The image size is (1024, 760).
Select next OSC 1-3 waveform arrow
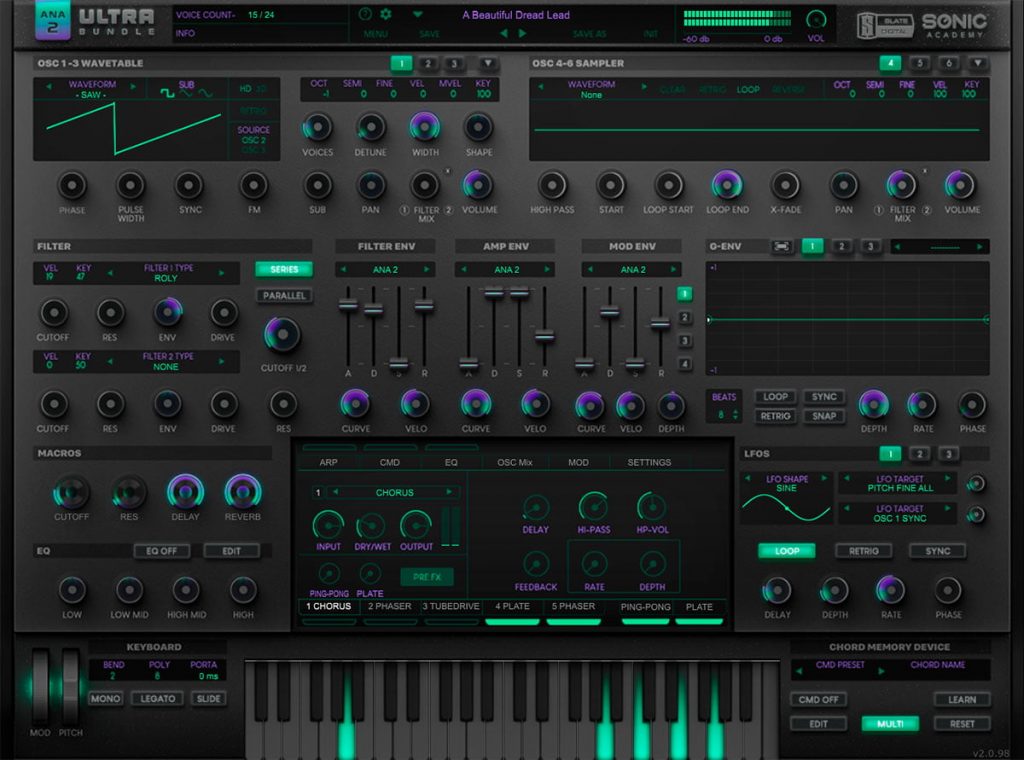tap(133, 86)
